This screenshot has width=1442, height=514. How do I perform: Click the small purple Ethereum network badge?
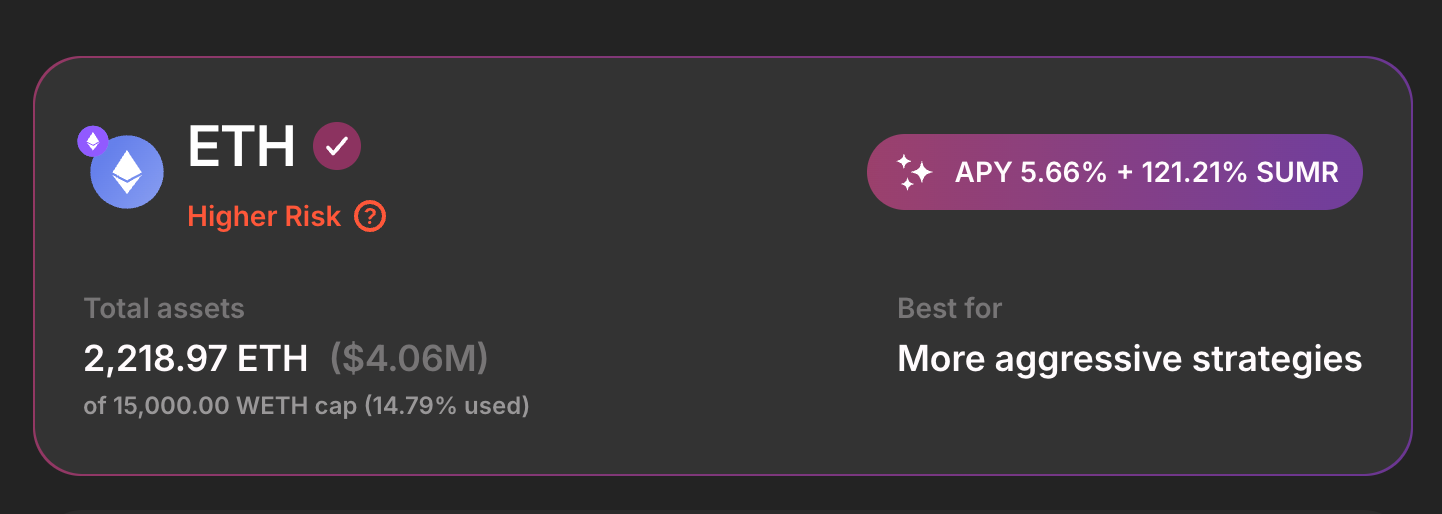point(93,141)
